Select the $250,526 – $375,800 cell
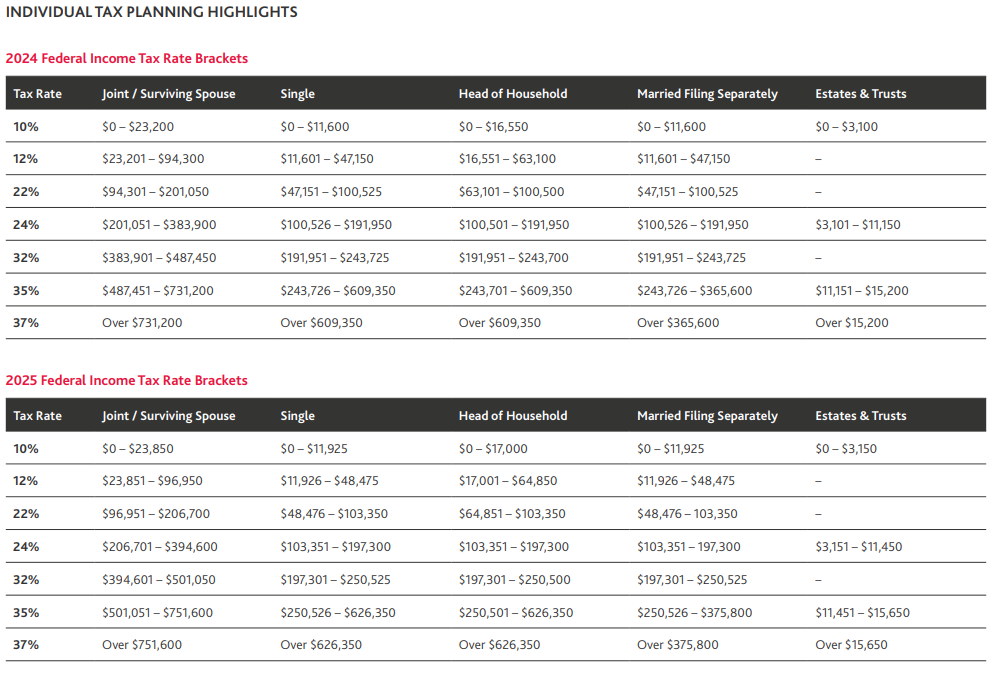Screen dimensions: 1007x674 (695, 613)
